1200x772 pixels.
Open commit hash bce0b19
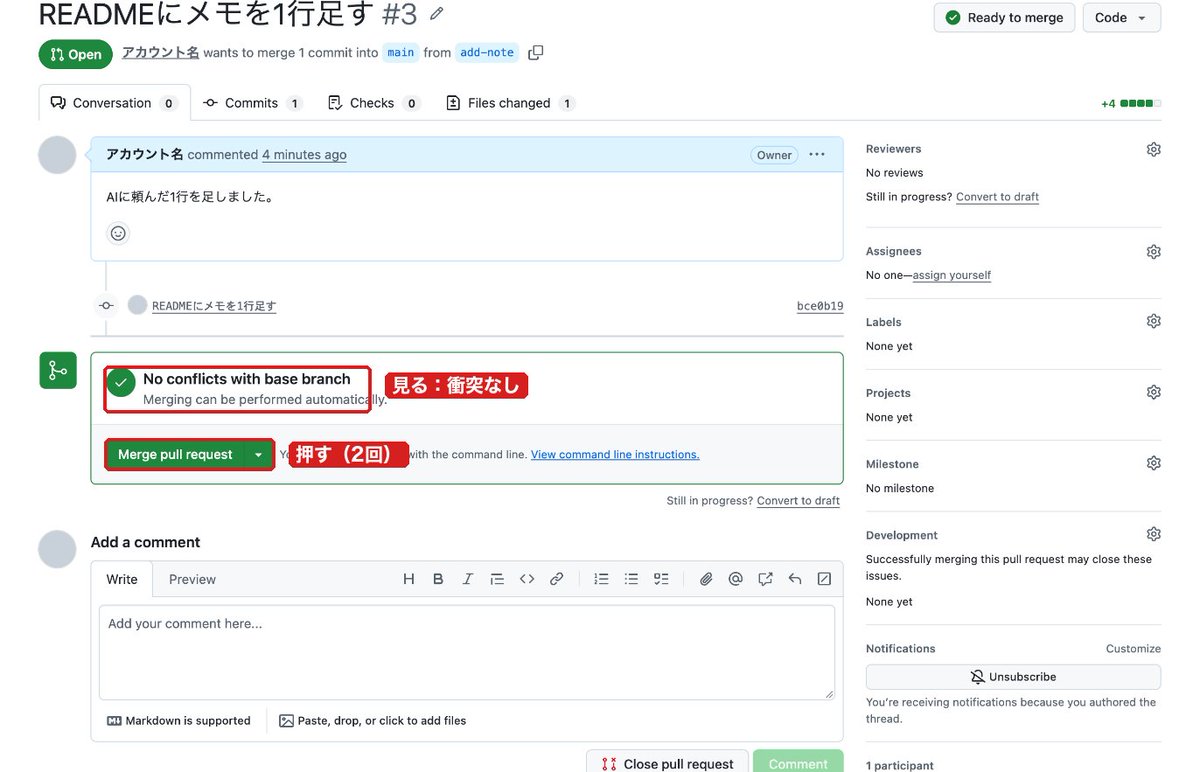[x=820, y=306]
